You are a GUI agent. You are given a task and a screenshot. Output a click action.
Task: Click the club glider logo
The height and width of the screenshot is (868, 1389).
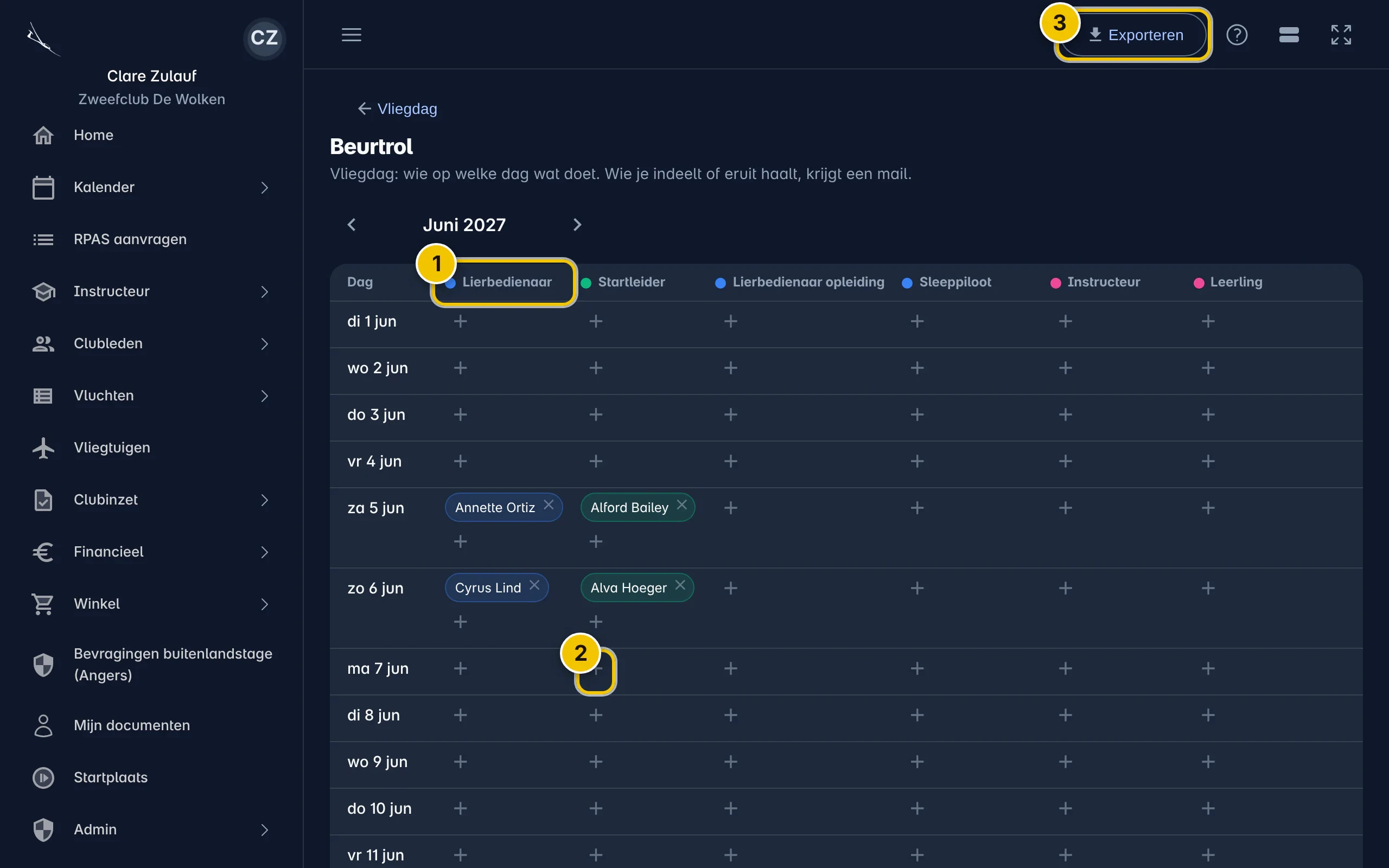point(43,39)
